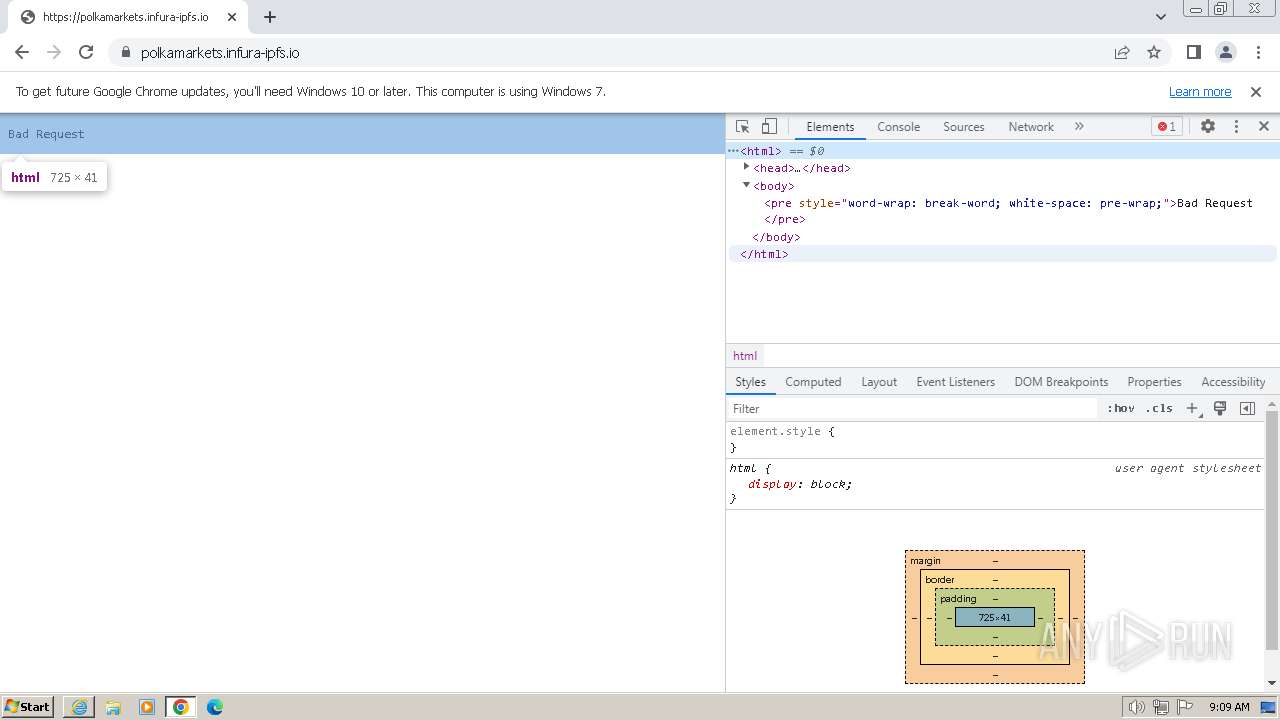The width and height of the screenshot is (1280, 720).
Task: Go back with the browser back arrow
Action: (22, 52)
